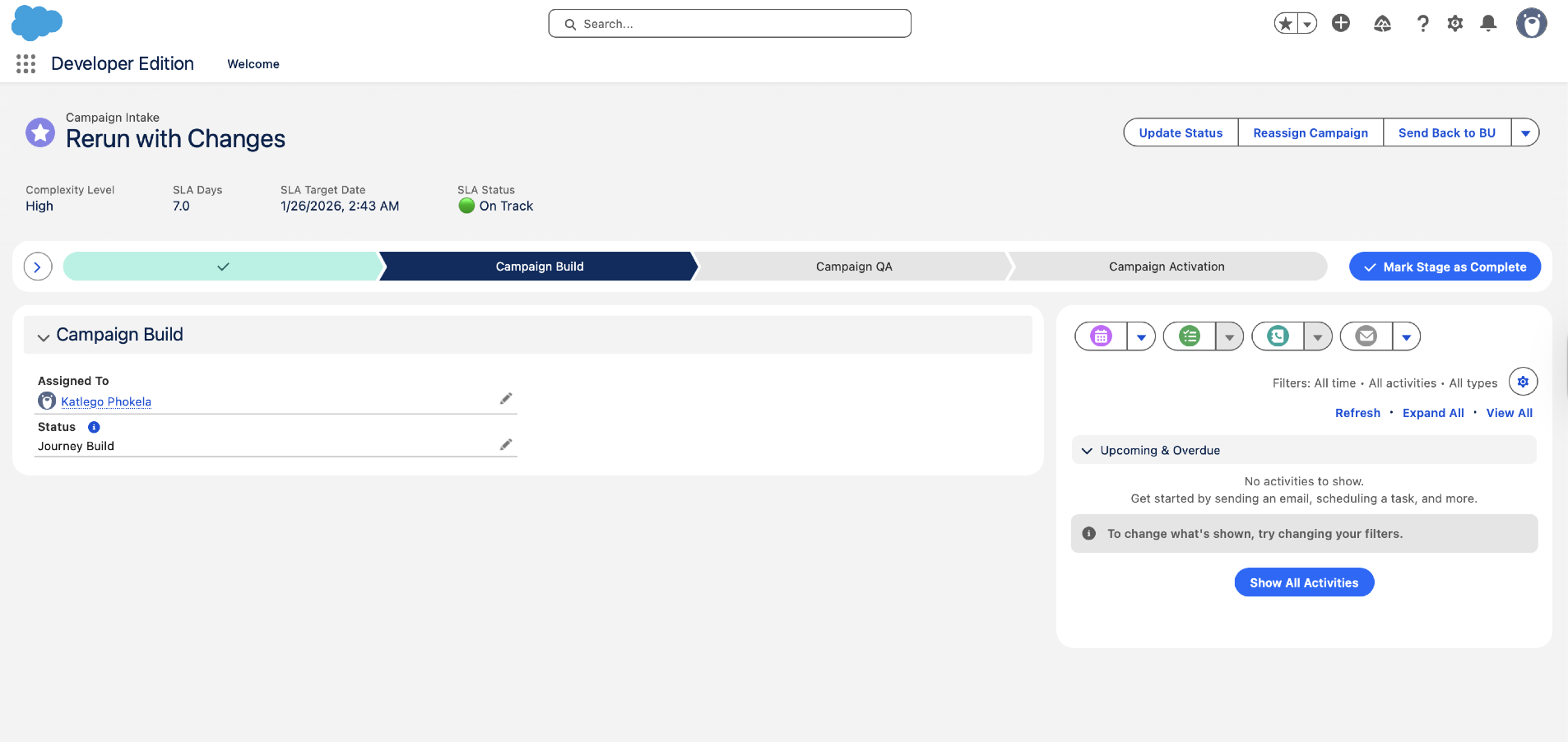Click Mark Stage as Complete
Viewport: 1568px width, 742px height.
1445,267
